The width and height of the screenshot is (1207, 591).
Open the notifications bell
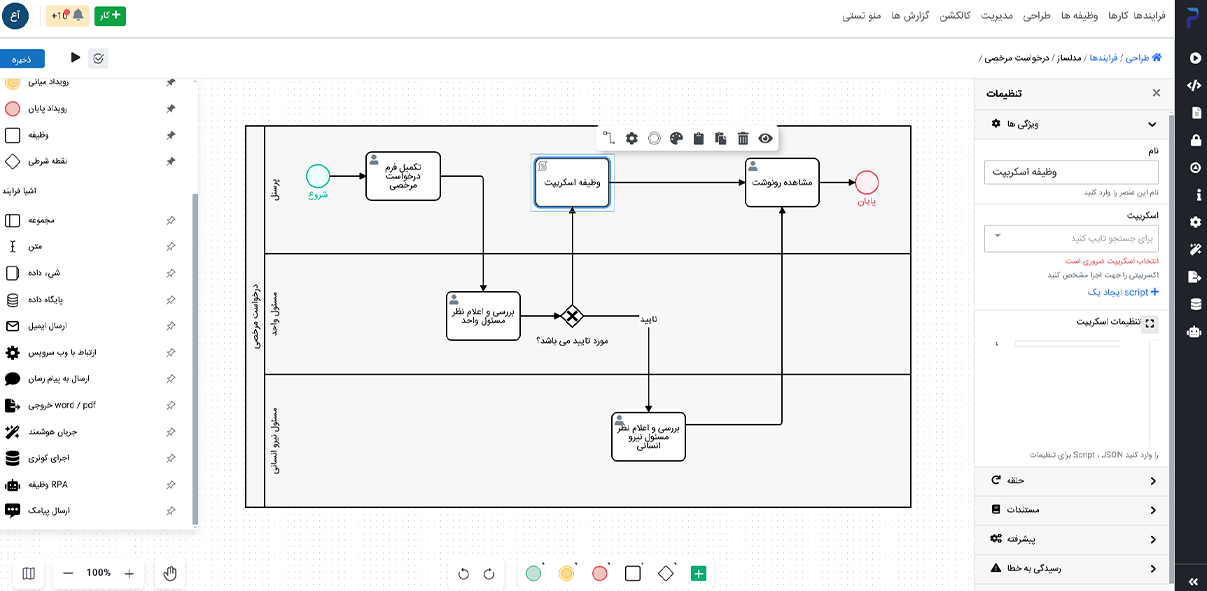(x=78, y=16)
